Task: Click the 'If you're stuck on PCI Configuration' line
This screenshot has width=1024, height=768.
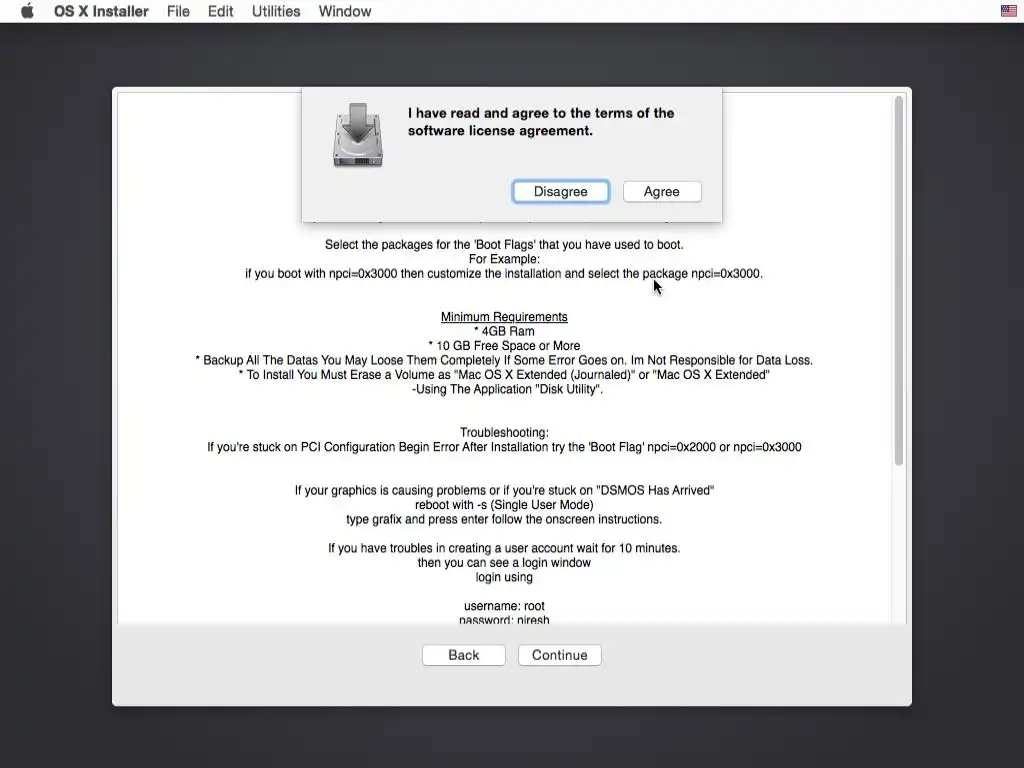Action: 504,447
